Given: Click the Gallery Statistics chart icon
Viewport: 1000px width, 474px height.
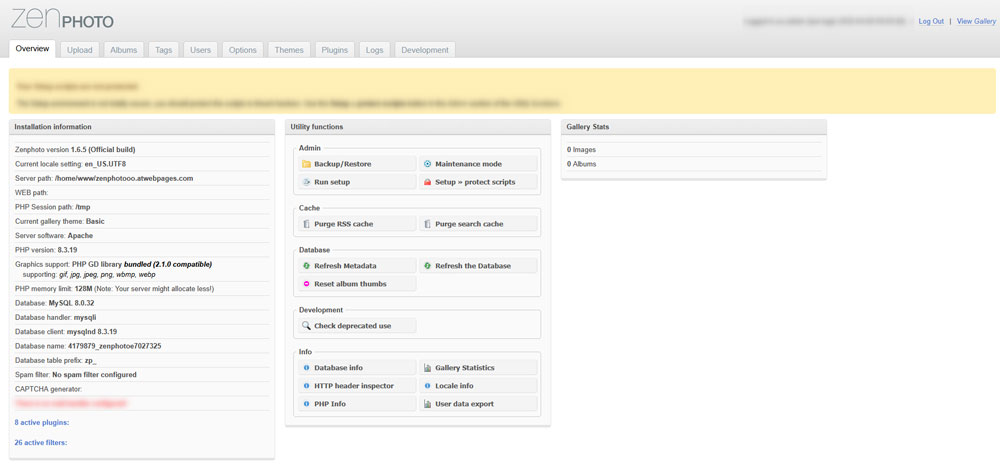Looking at the screenshot, I should tap(427, 367).
